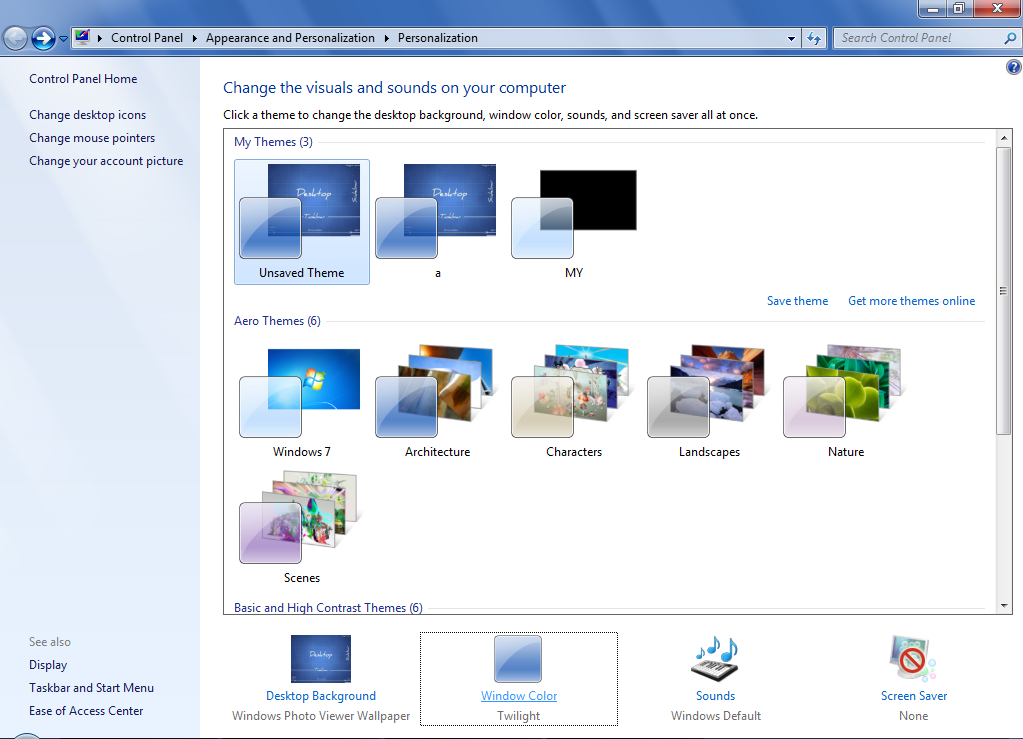Click the Twilight color name text
Screen dimensions: 1023x739
(x=519, y=716)
